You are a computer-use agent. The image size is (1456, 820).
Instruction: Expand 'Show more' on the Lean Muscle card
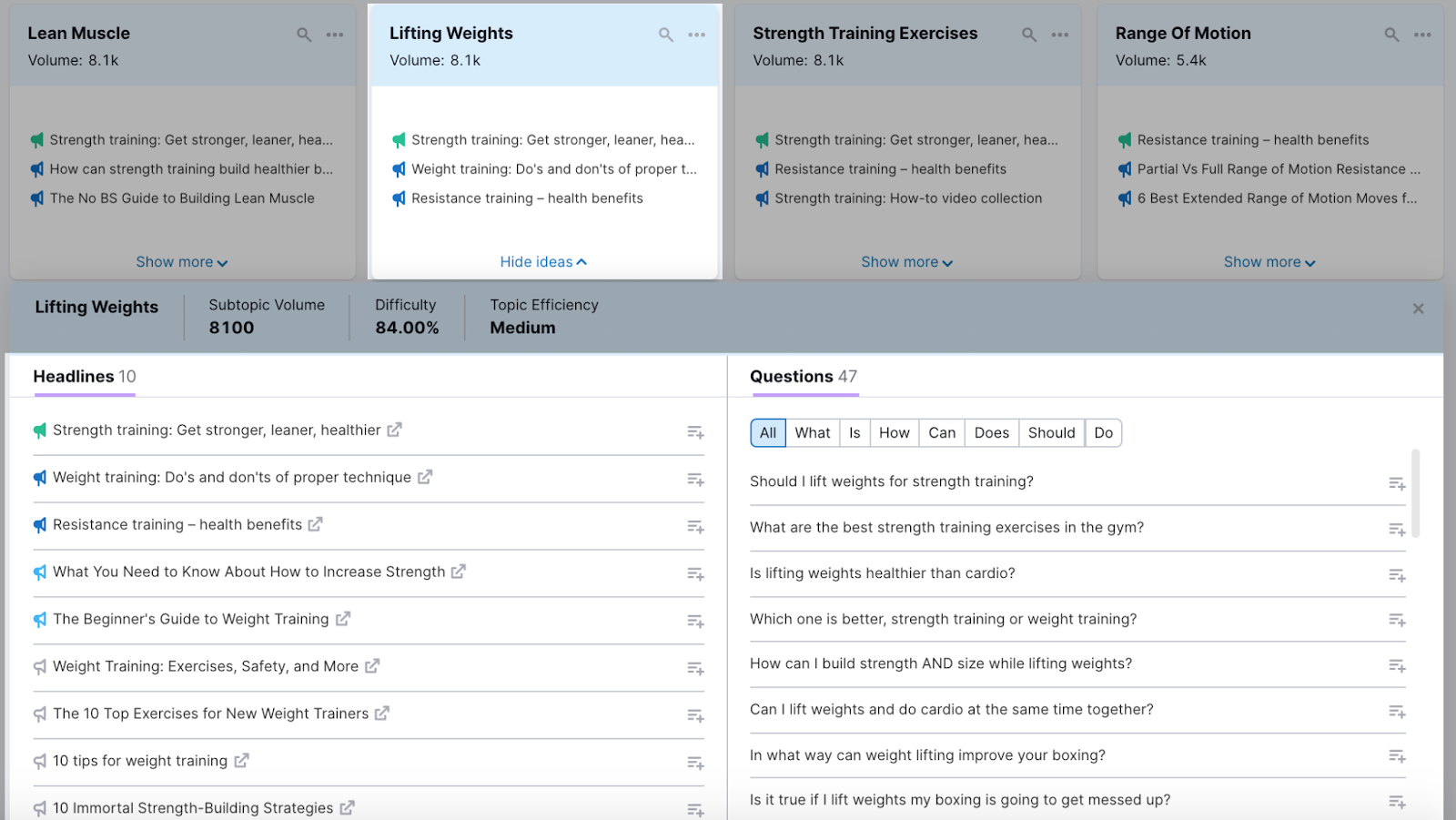point(180,261)
